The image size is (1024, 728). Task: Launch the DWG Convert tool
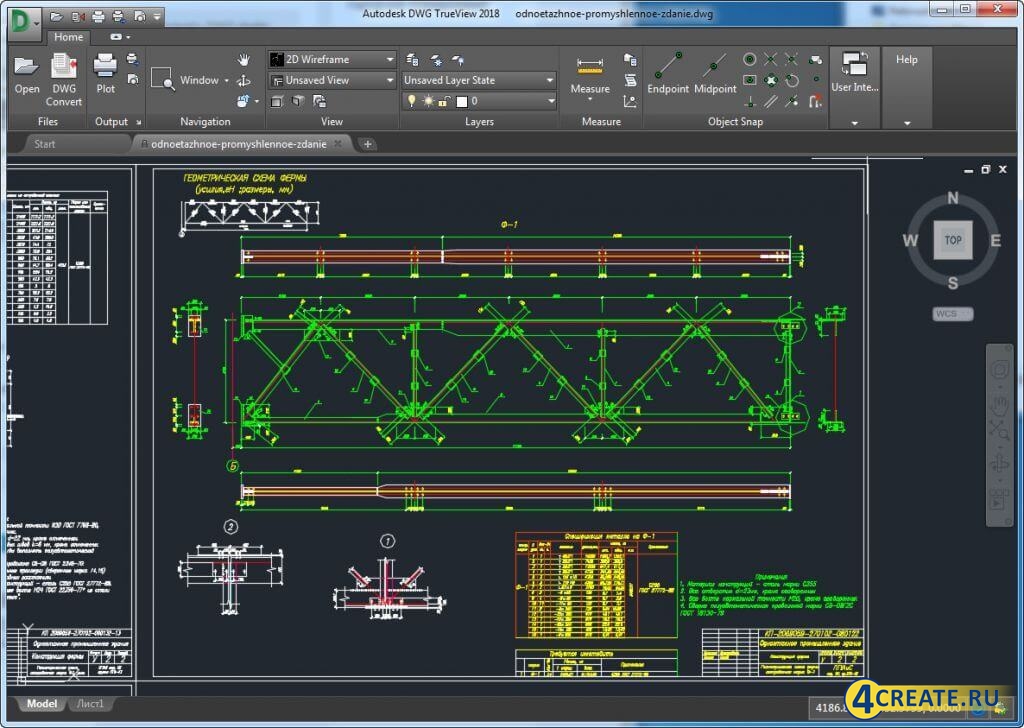[63, 75]
